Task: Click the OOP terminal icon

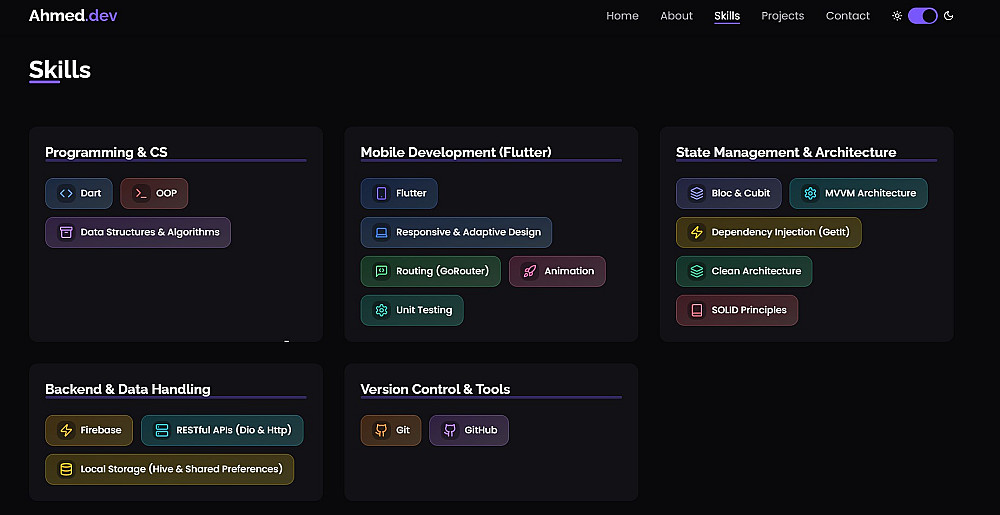Action: pyautogui.click(x=141, y=193)
